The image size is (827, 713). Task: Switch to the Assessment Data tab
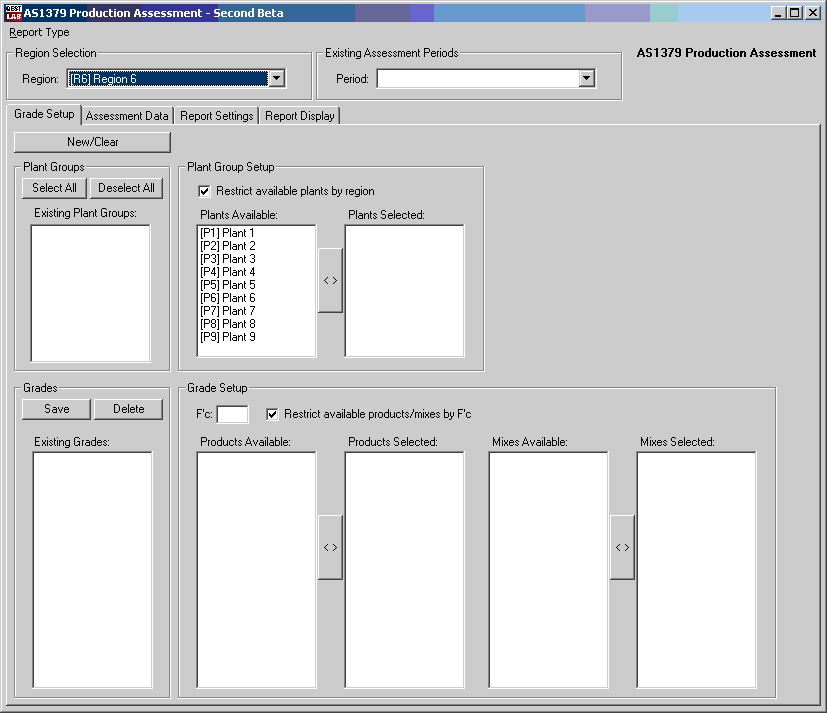pyautogui.click(x=127, y=116)
